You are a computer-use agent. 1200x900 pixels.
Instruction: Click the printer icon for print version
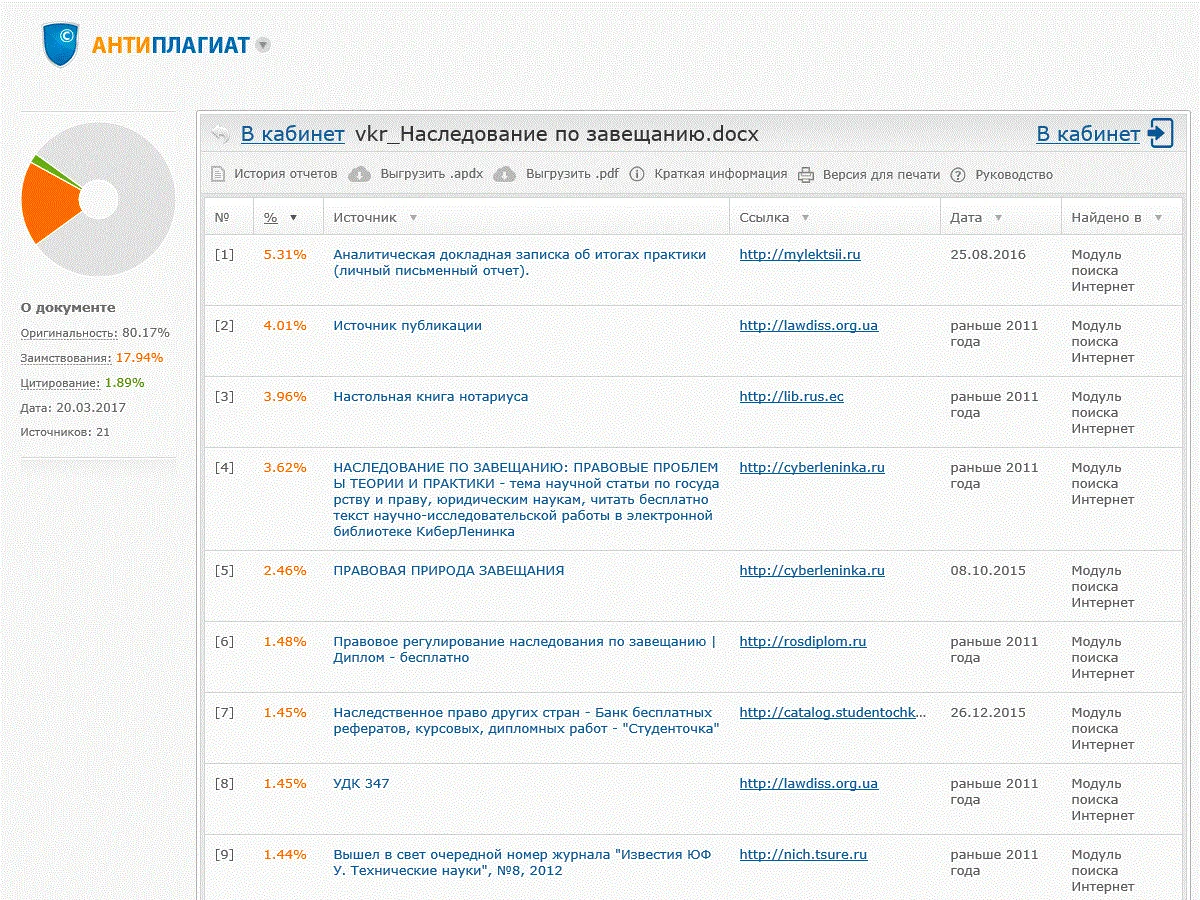(806, 174)
